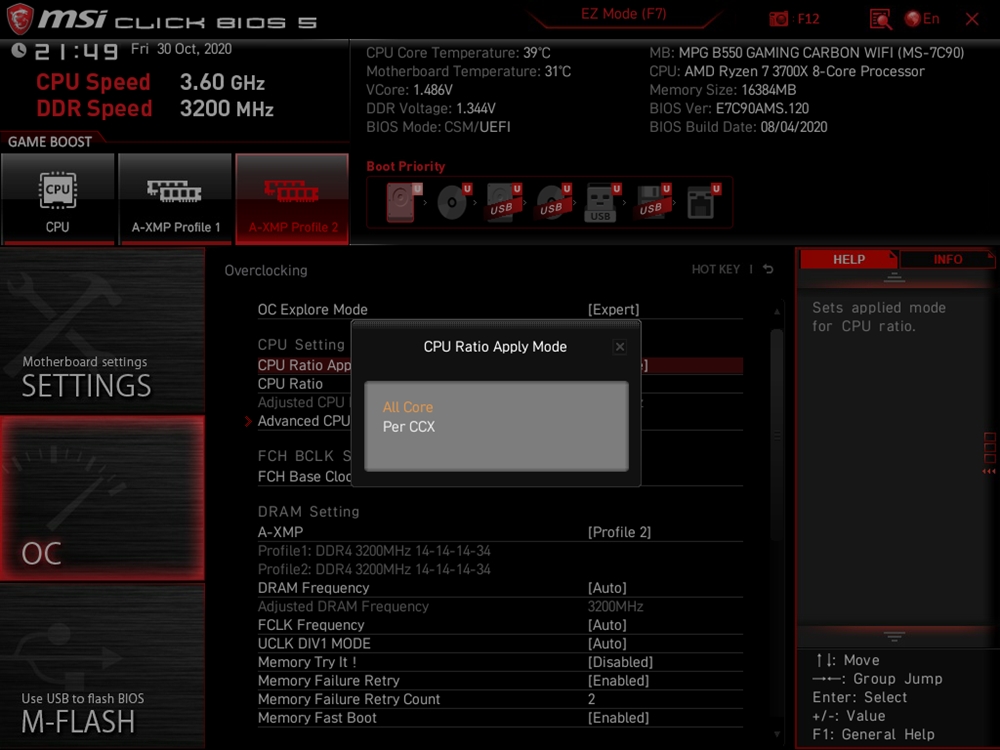
Task: Open the BIOS search magnifier icon
Action: 880,19
